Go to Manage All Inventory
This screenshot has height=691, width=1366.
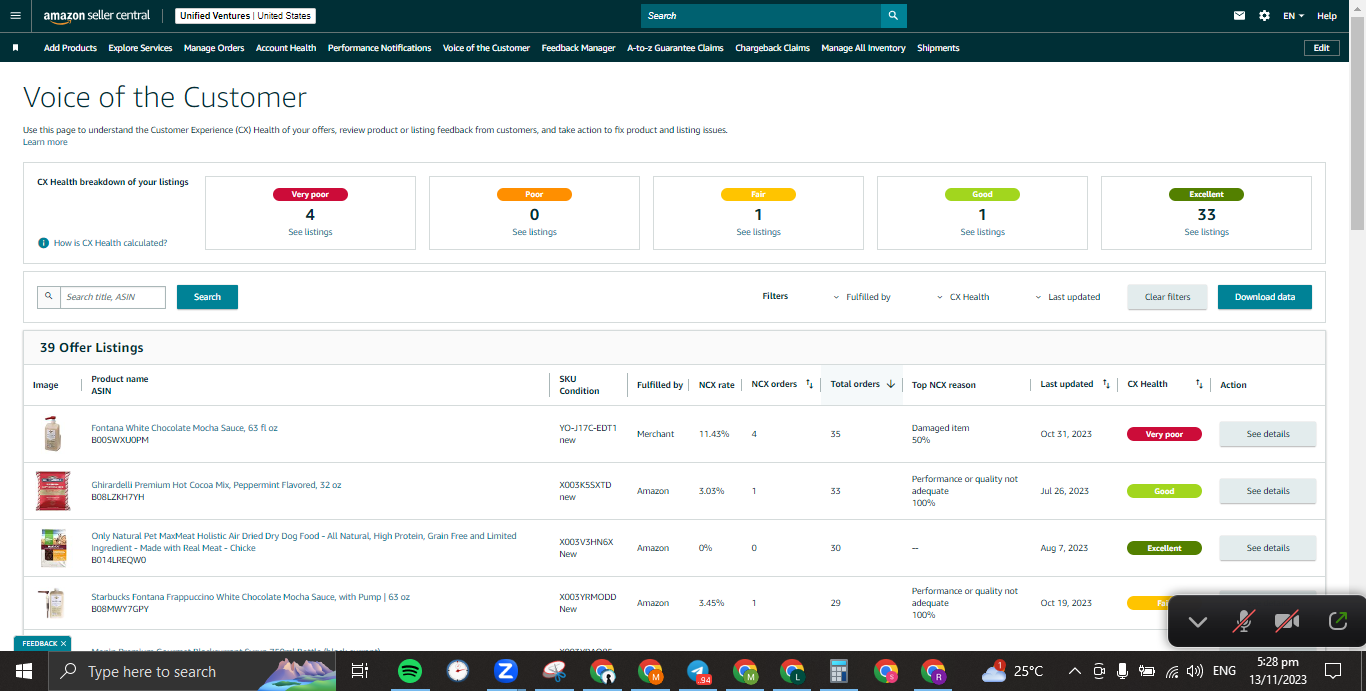[x=864, y=48]
